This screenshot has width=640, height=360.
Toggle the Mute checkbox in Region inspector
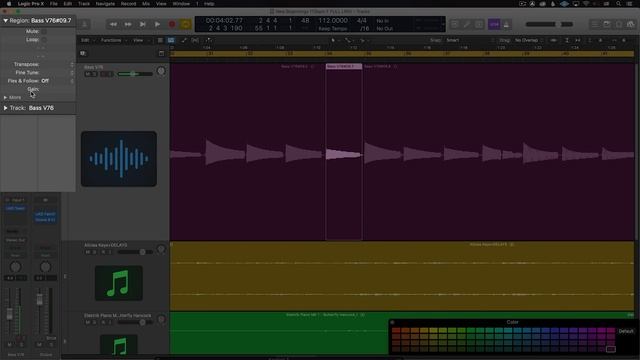tap(44, 31)
